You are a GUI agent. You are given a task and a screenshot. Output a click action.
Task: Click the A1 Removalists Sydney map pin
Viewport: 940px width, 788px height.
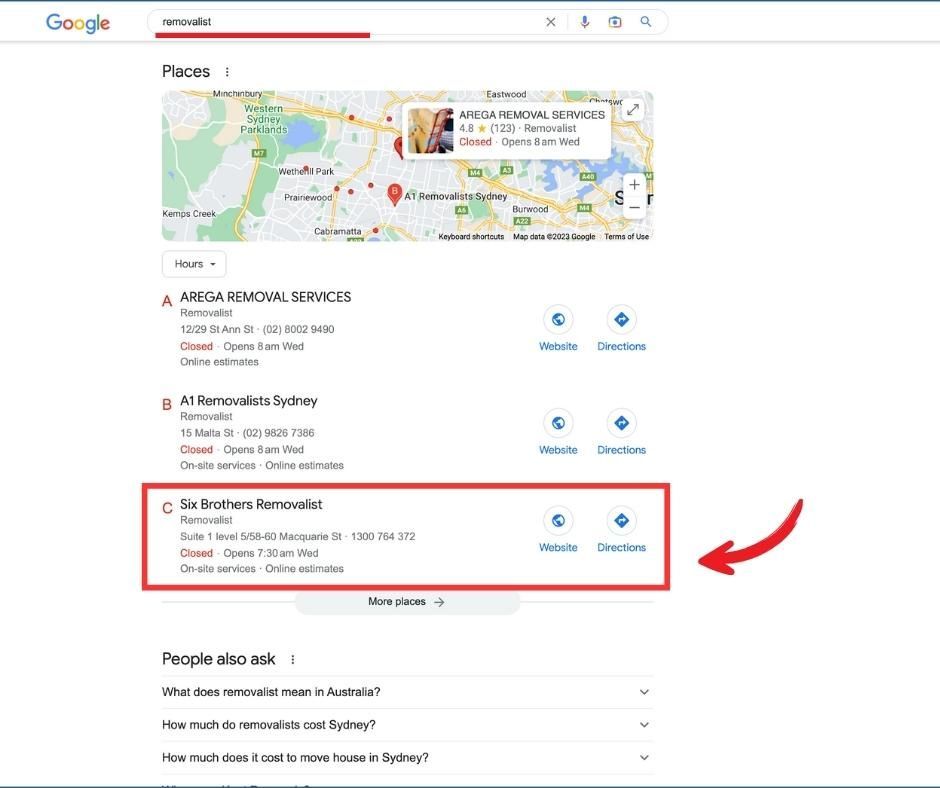[x=394, y=194]
